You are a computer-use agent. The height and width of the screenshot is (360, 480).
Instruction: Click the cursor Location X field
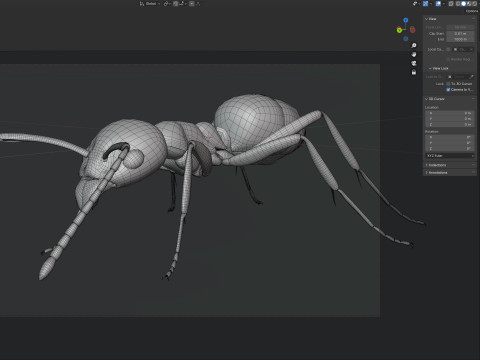[449, 113]
